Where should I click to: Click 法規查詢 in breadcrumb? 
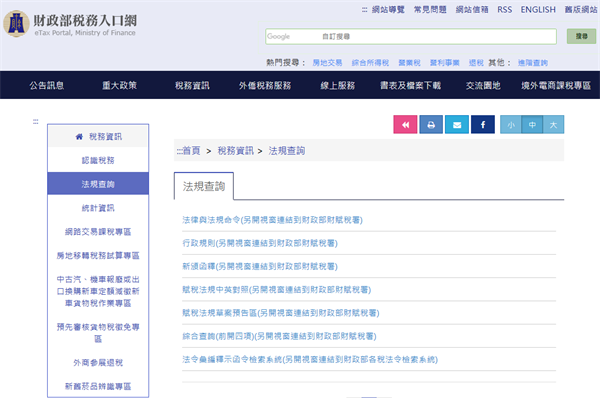pyautogui.click(x=287, y=151)
